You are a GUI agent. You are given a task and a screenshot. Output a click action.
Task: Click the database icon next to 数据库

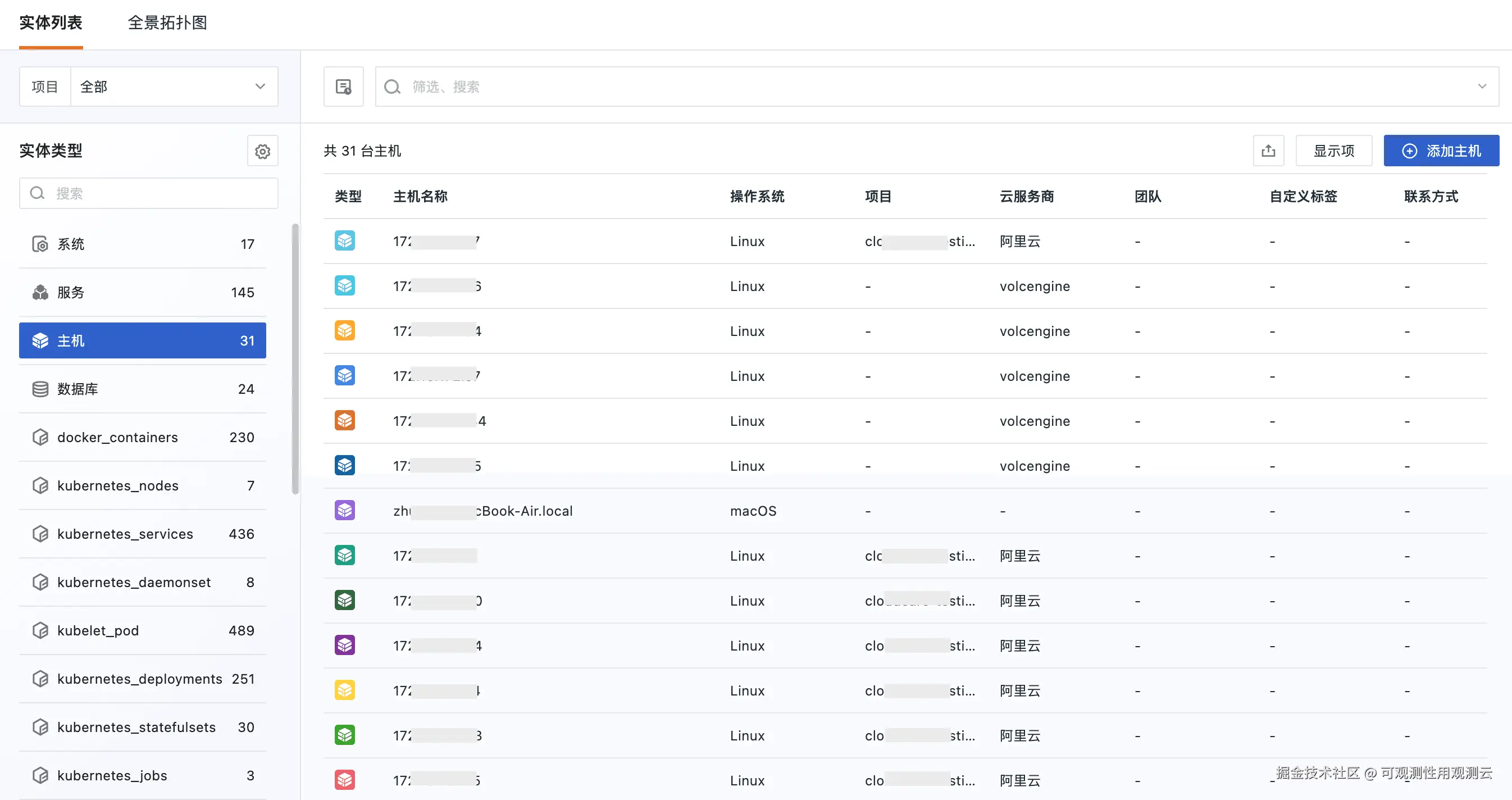coord(40,389)
